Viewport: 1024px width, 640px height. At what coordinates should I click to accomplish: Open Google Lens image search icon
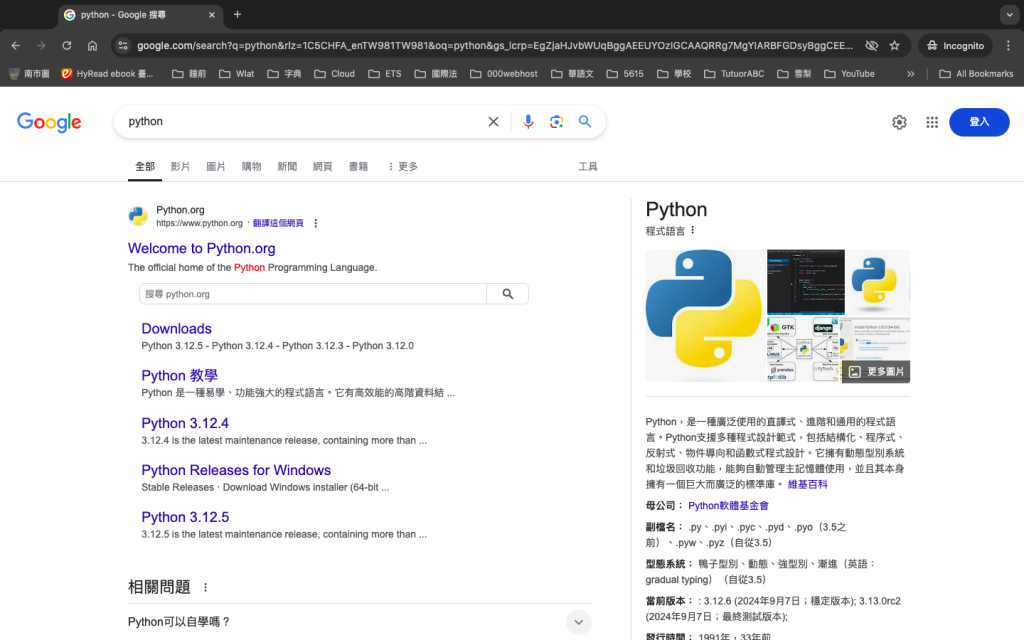tap(556, 121)
